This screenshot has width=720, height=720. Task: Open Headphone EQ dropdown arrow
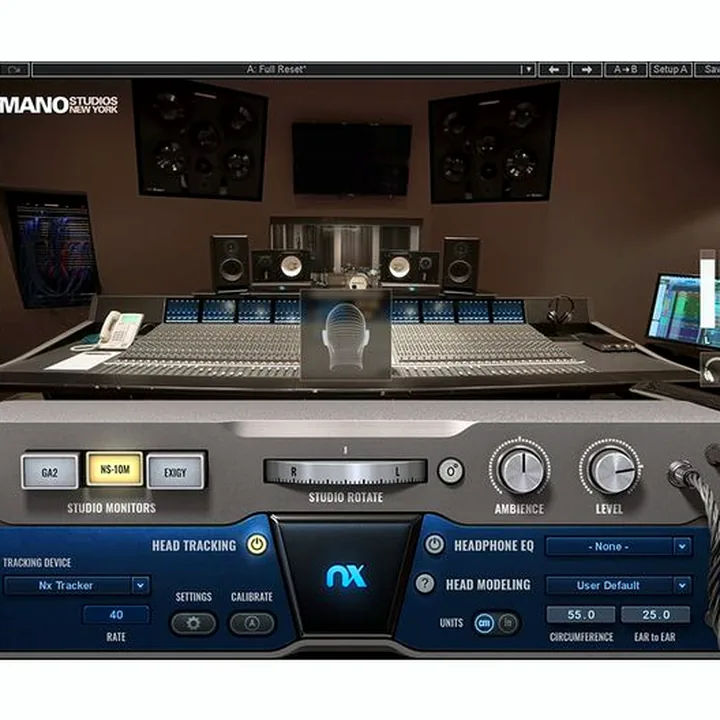[682, 546]
